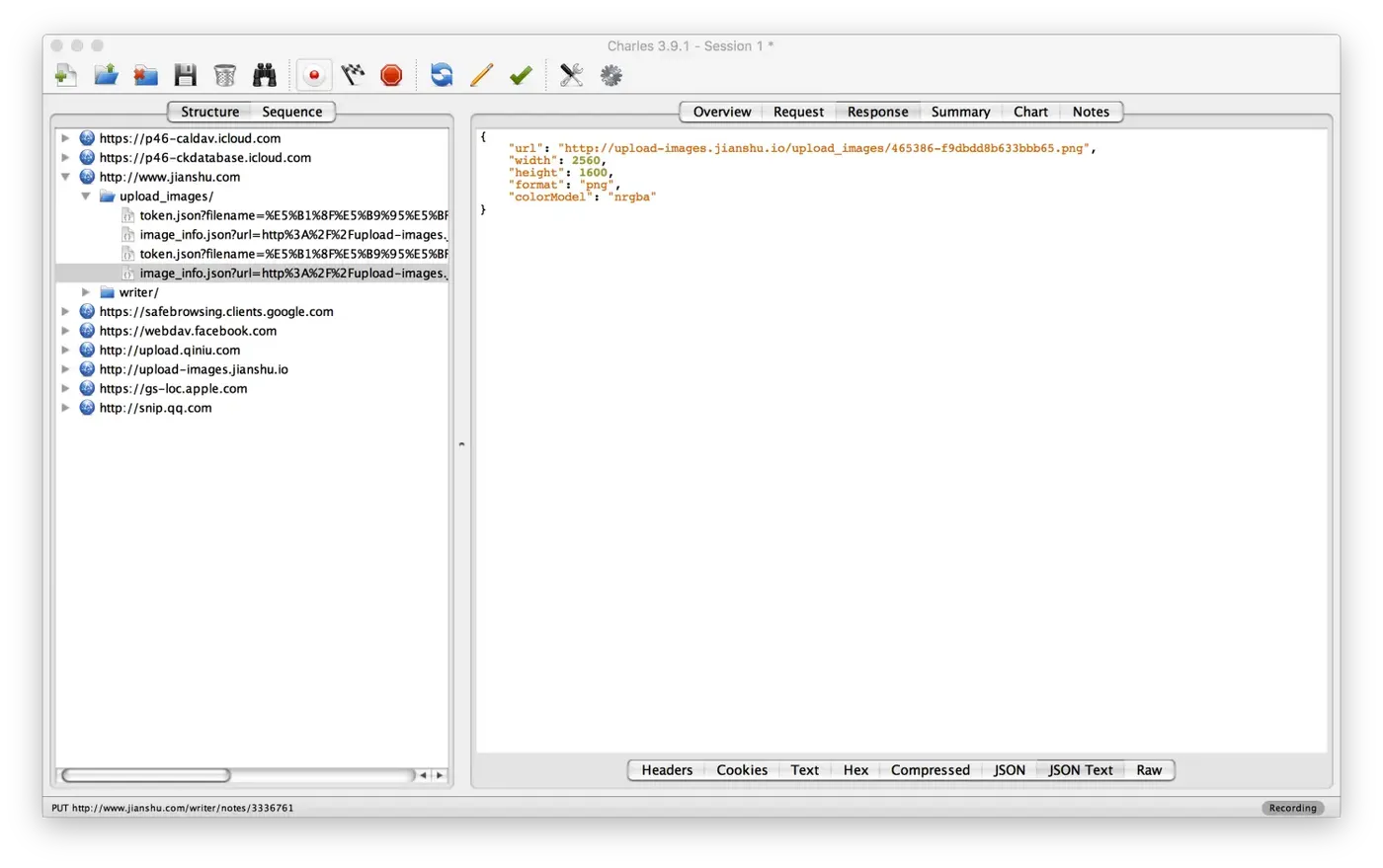Clear session with the trash icon

click(x=225, y=75)
